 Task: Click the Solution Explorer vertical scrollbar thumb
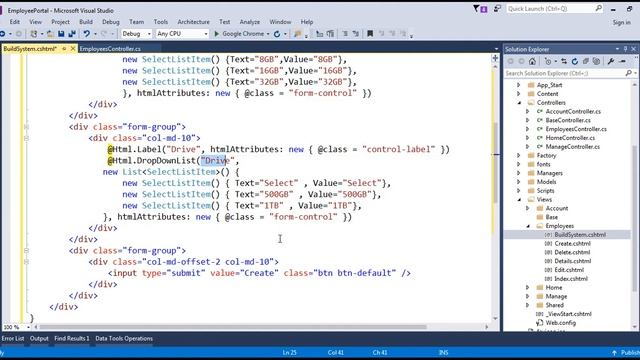(x=636, y=219)
